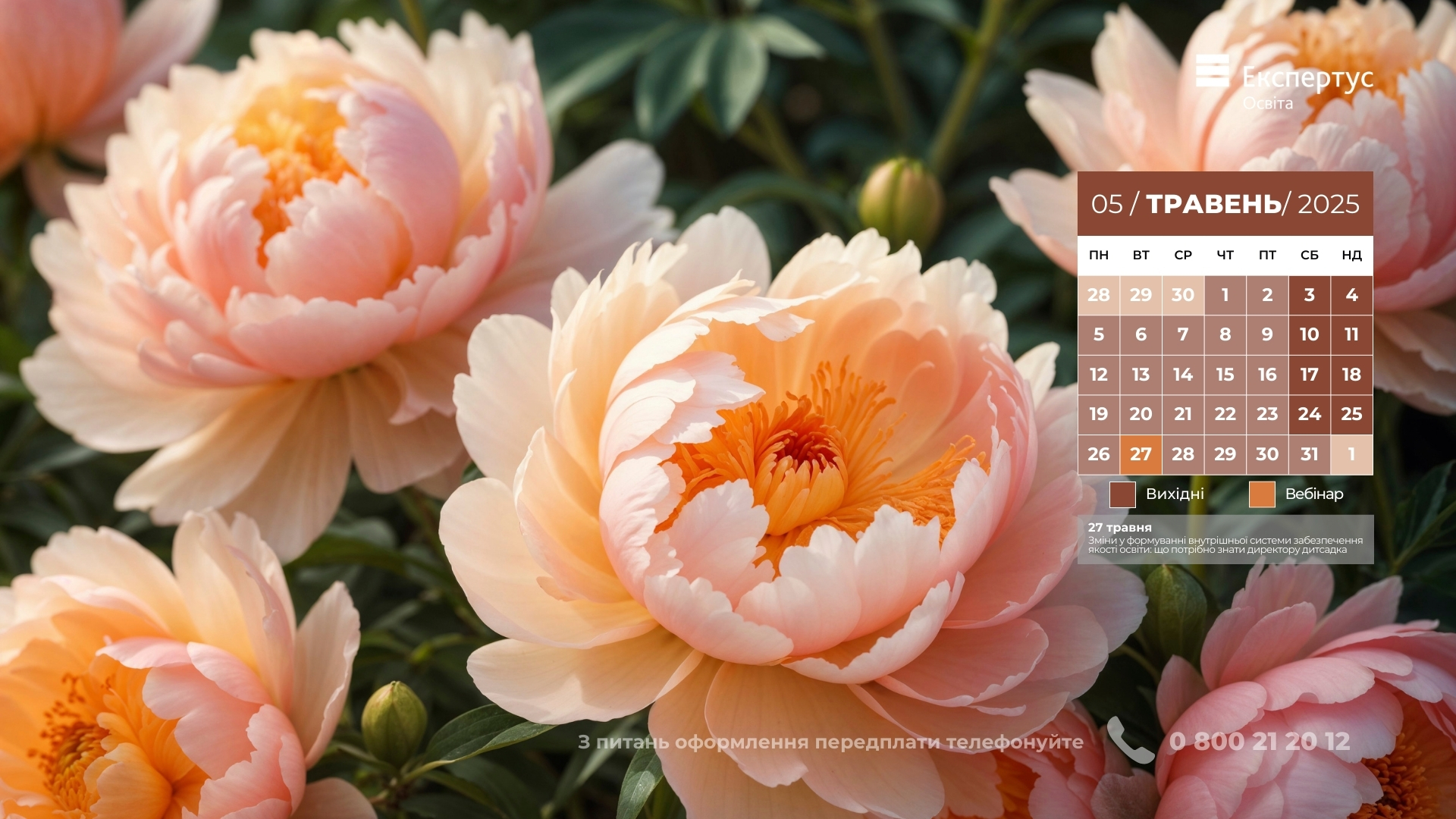The image size is (1456, 819).
Task: Click date 12 in the calendar
Action: click(x=1099, y=375)
